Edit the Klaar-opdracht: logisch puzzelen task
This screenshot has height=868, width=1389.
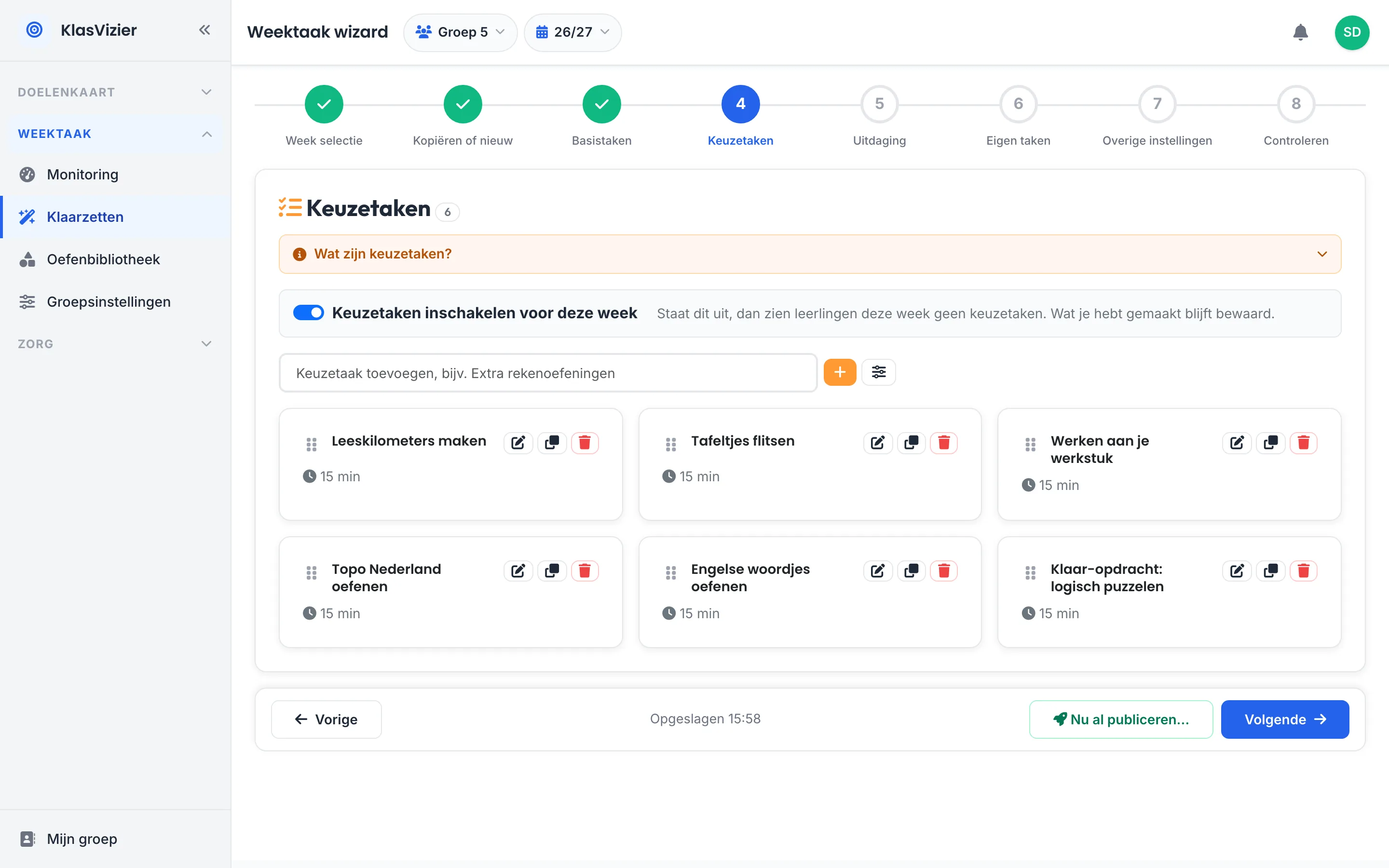point(1237,570)
